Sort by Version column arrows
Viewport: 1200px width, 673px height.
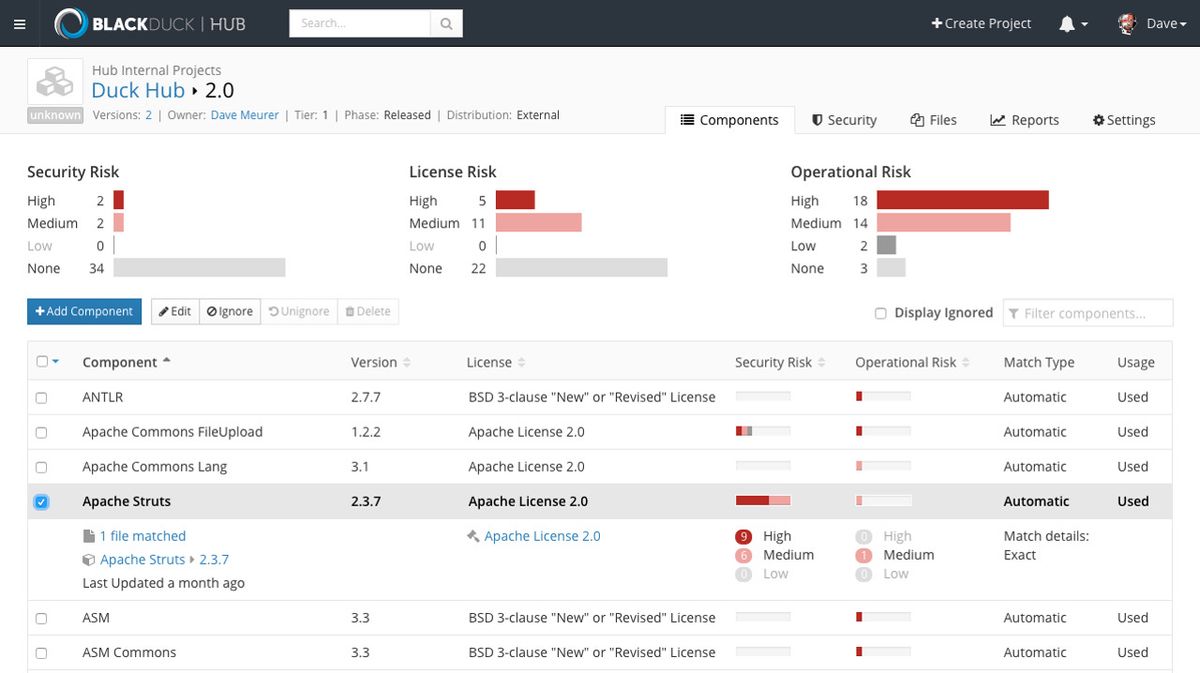point(406,363)
